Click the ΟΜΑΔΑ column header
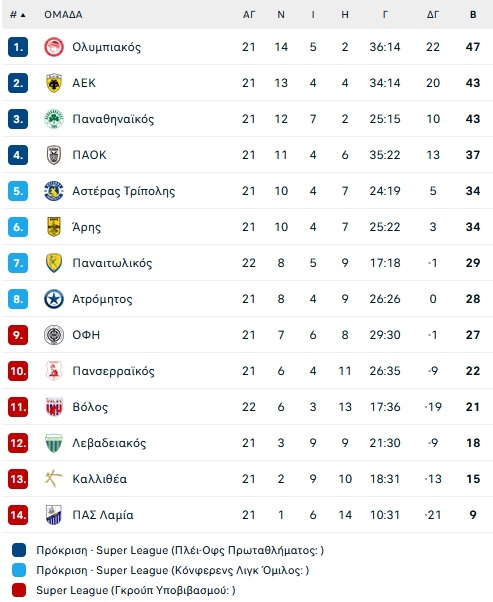The image size is (493, 602). (63, 15)
